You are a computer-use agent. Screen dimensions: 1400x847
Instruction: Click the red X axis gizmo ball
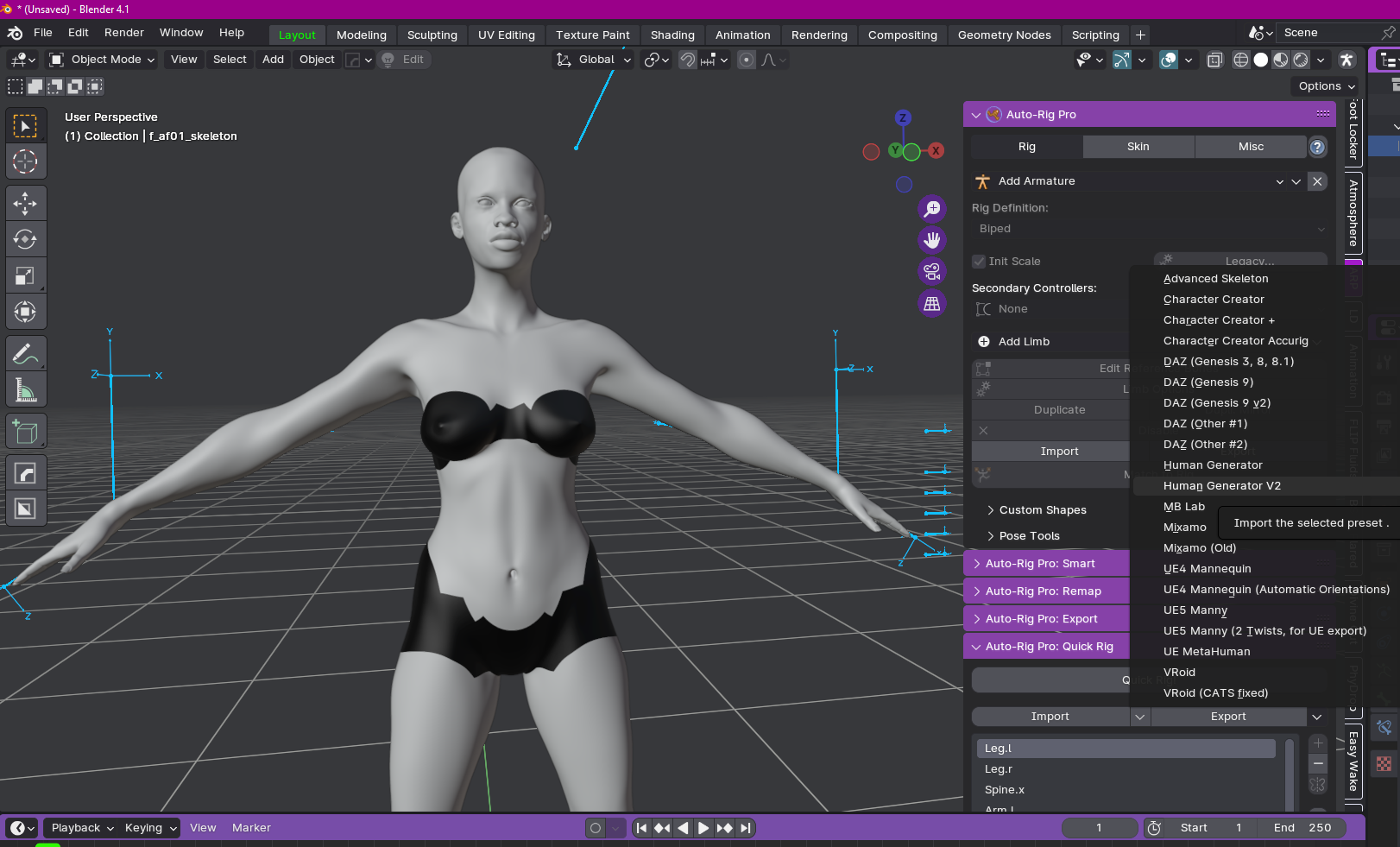pos(935,150)
